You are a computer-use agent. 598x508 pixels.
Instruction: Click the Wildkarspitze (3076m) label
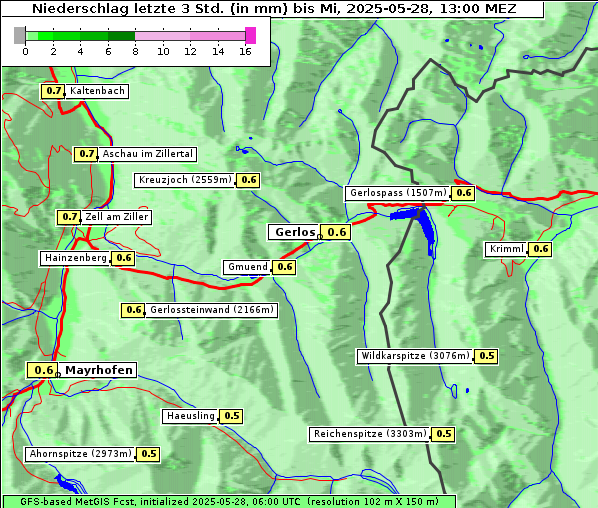pos(415,356)
